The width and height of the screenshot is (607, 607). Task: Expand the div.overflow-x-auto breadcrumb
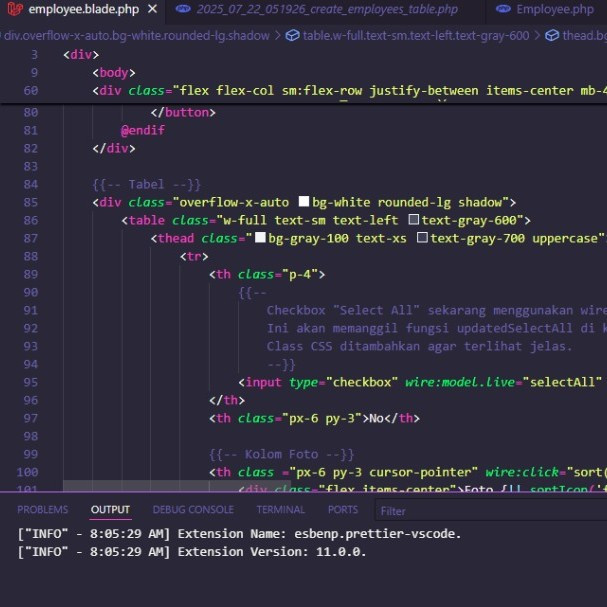[136, 35]
